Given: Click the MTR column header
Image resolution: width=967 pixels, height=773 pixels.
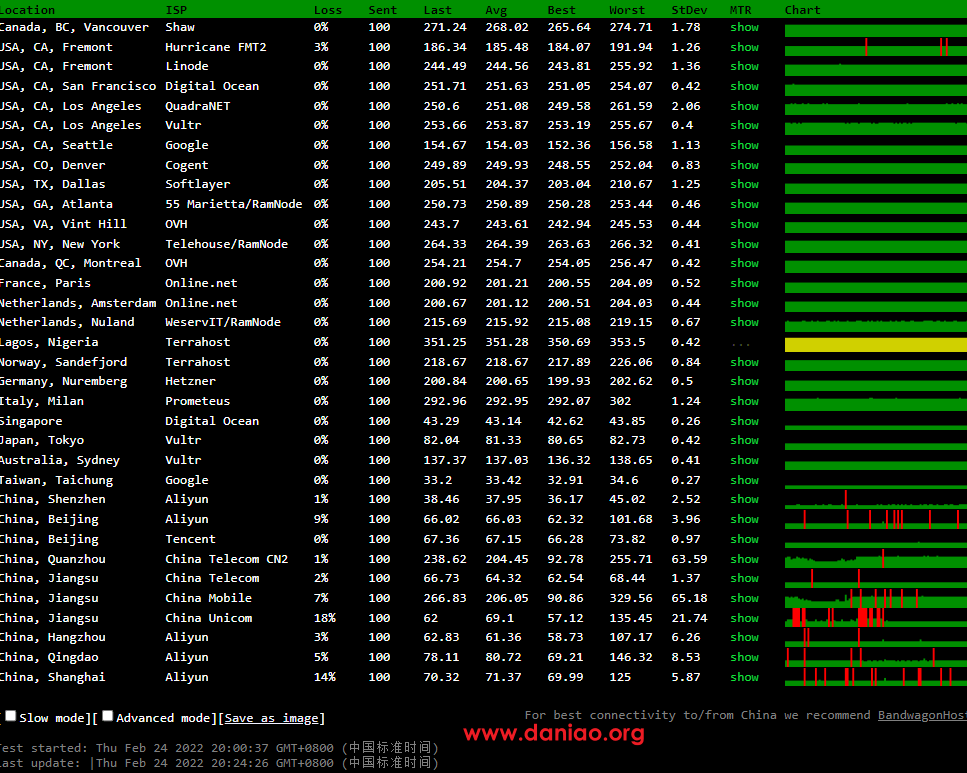Looking at the screenshot, I should pos(741,10).
